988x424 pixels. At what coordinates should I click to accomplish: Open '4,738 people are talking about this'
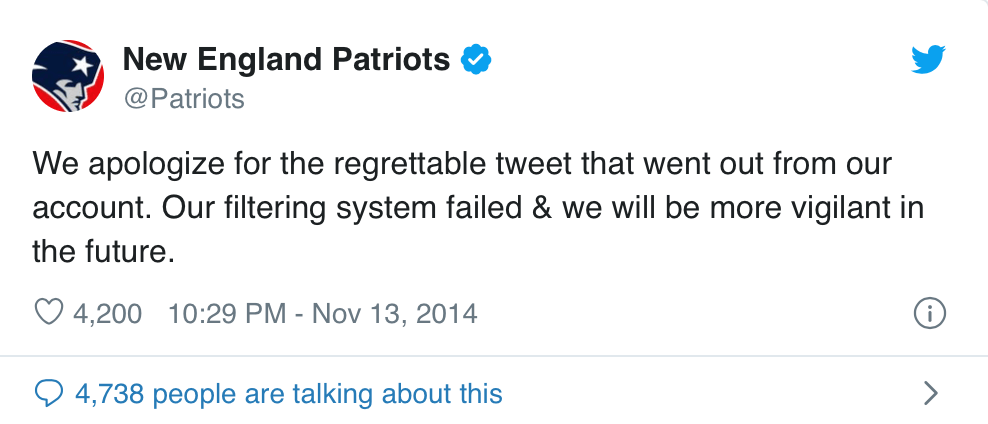click(x=289, y=394)
